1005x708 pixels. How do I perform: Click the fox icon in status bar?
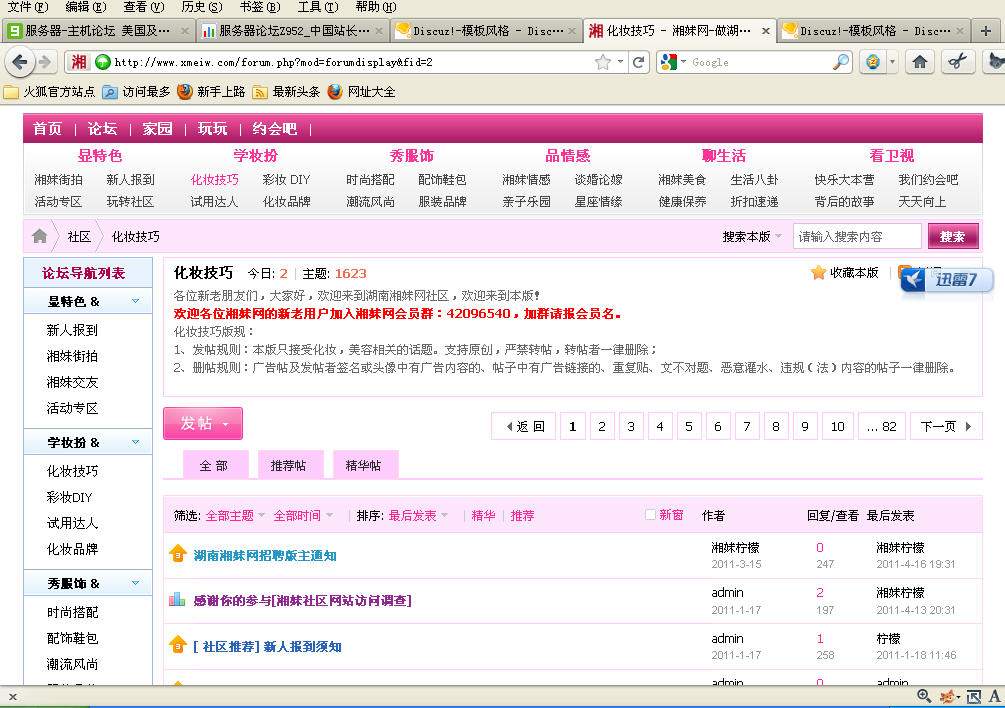click(948, 696)
